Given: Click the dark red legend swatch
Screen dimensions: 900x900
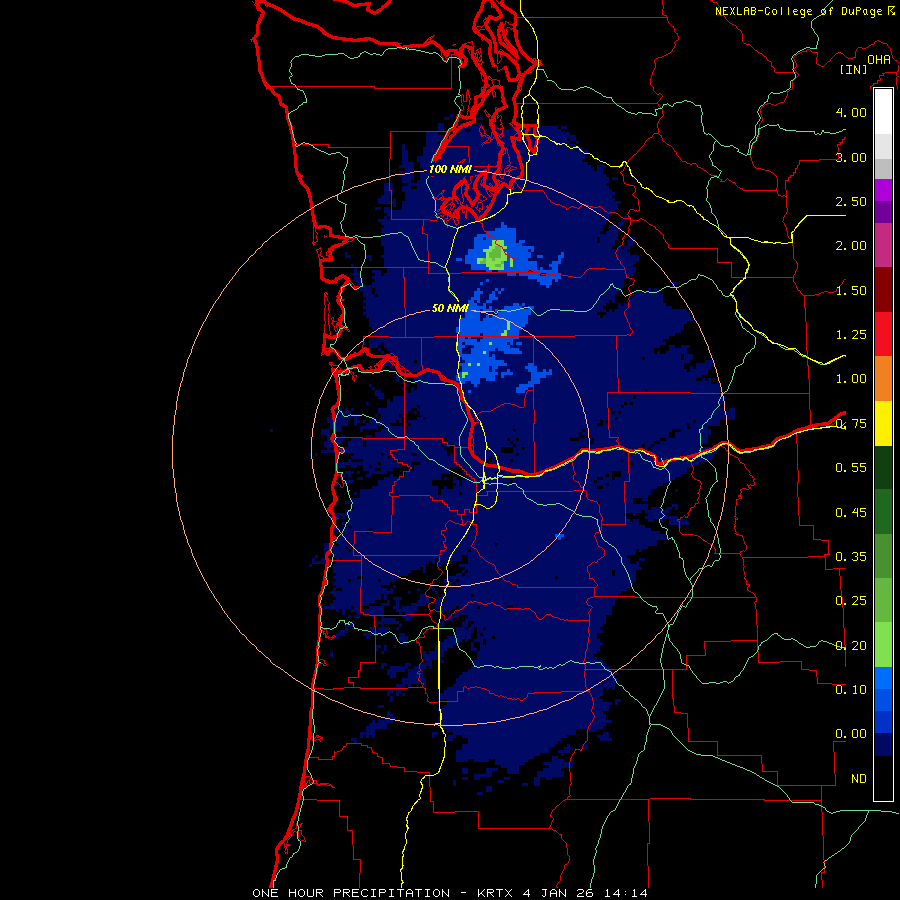Looking at the screenshot, I should (883, 290).
